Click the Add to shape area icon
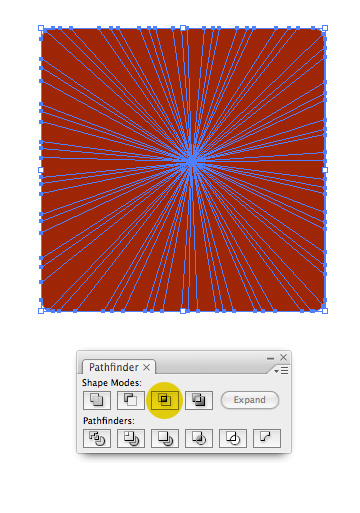The image size is (360, 513). click(x=97, y=400)
